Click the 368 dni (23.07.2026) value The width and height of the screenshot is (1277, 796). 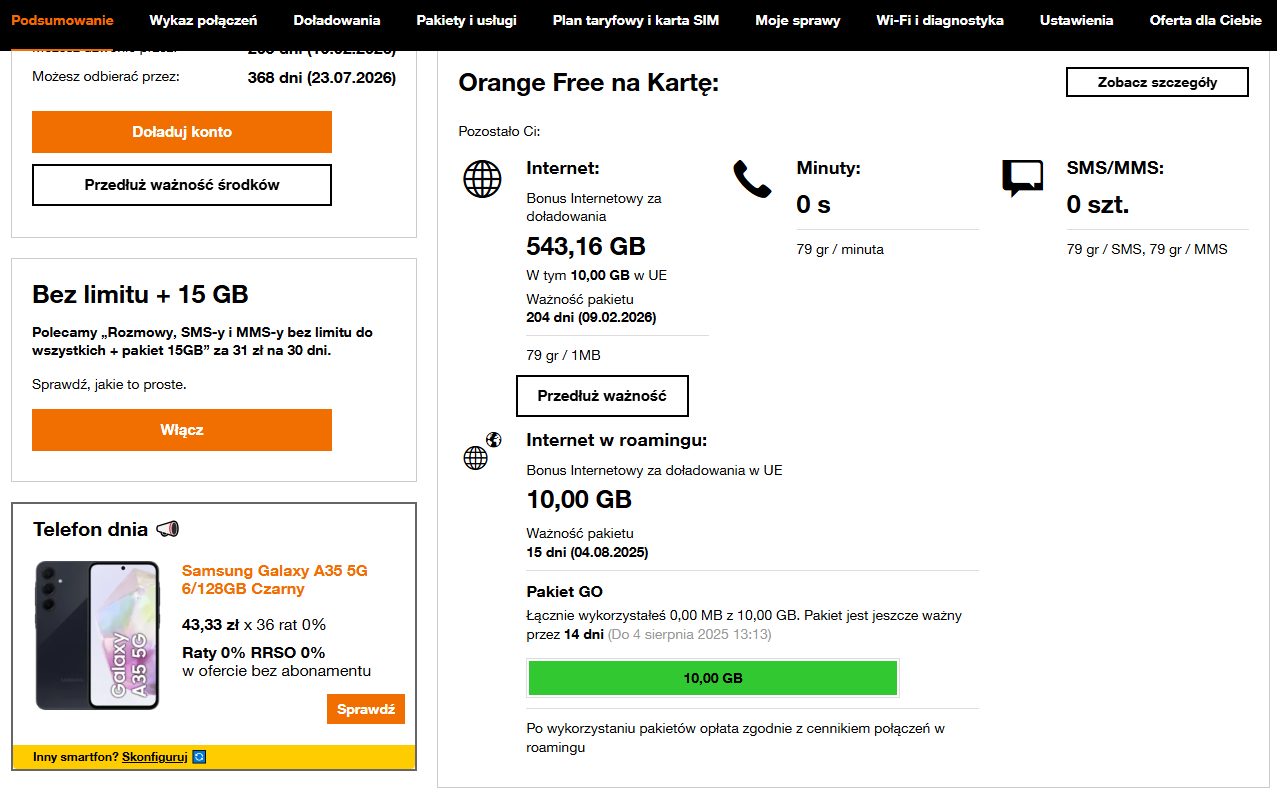tap(322, 78)
